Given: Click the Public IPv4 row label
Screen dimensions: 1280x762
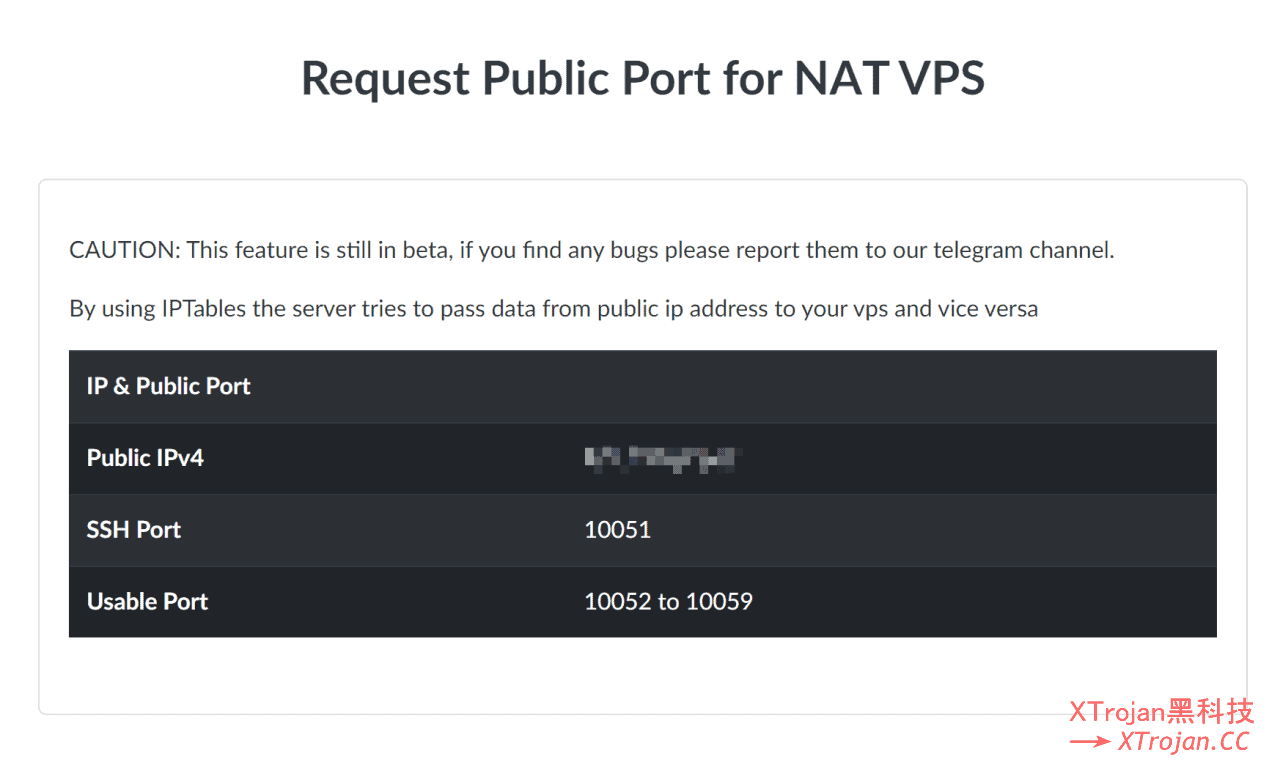Looking at the screenshot, I should click(x=145, y=458).
